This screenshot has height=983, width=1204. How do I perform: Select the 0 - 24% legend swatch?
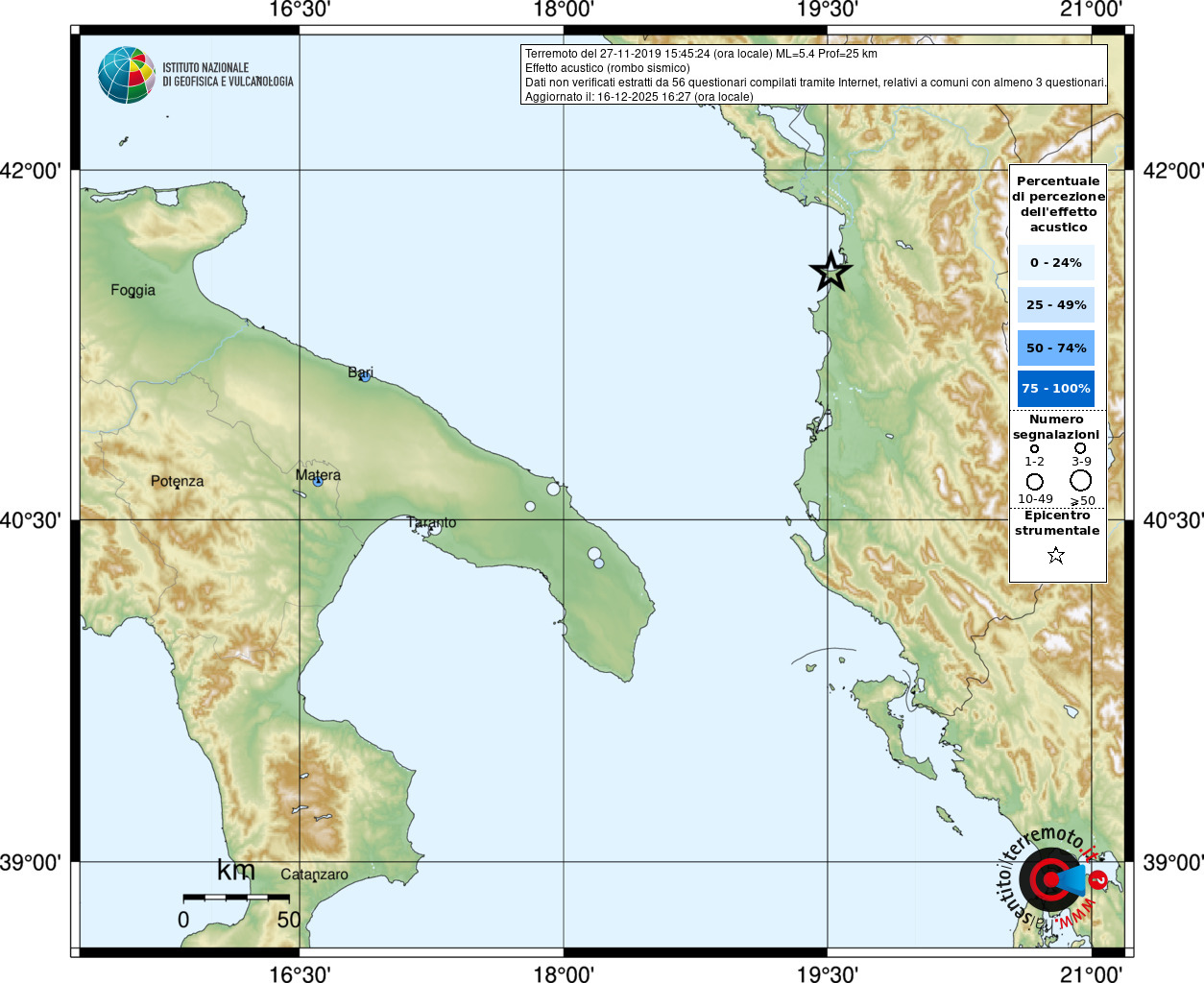pos(1055,262)
